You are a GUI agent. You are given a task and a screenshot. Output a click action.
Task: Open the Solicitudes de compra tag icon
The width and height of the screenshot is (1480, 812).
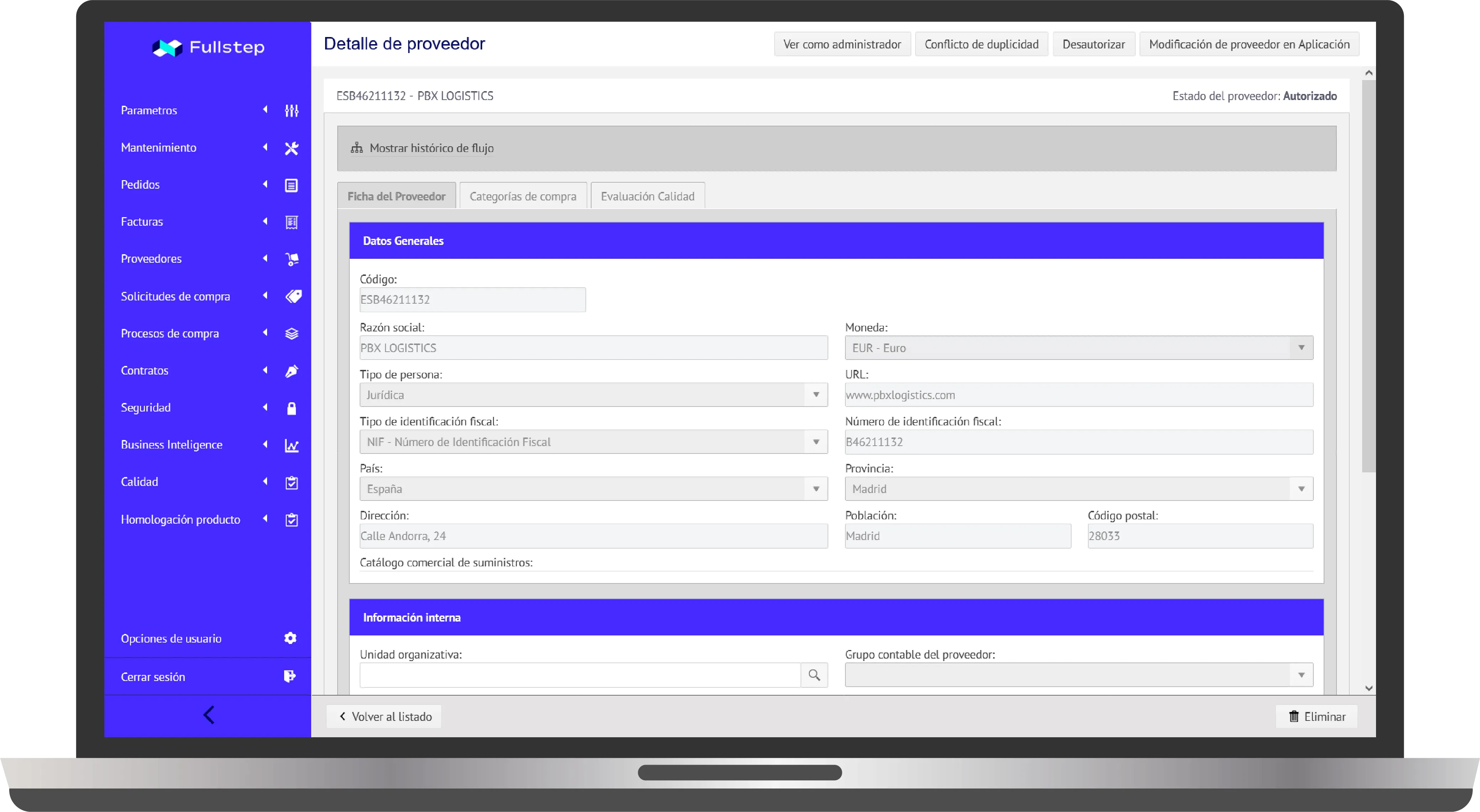[x=293, y=296]
